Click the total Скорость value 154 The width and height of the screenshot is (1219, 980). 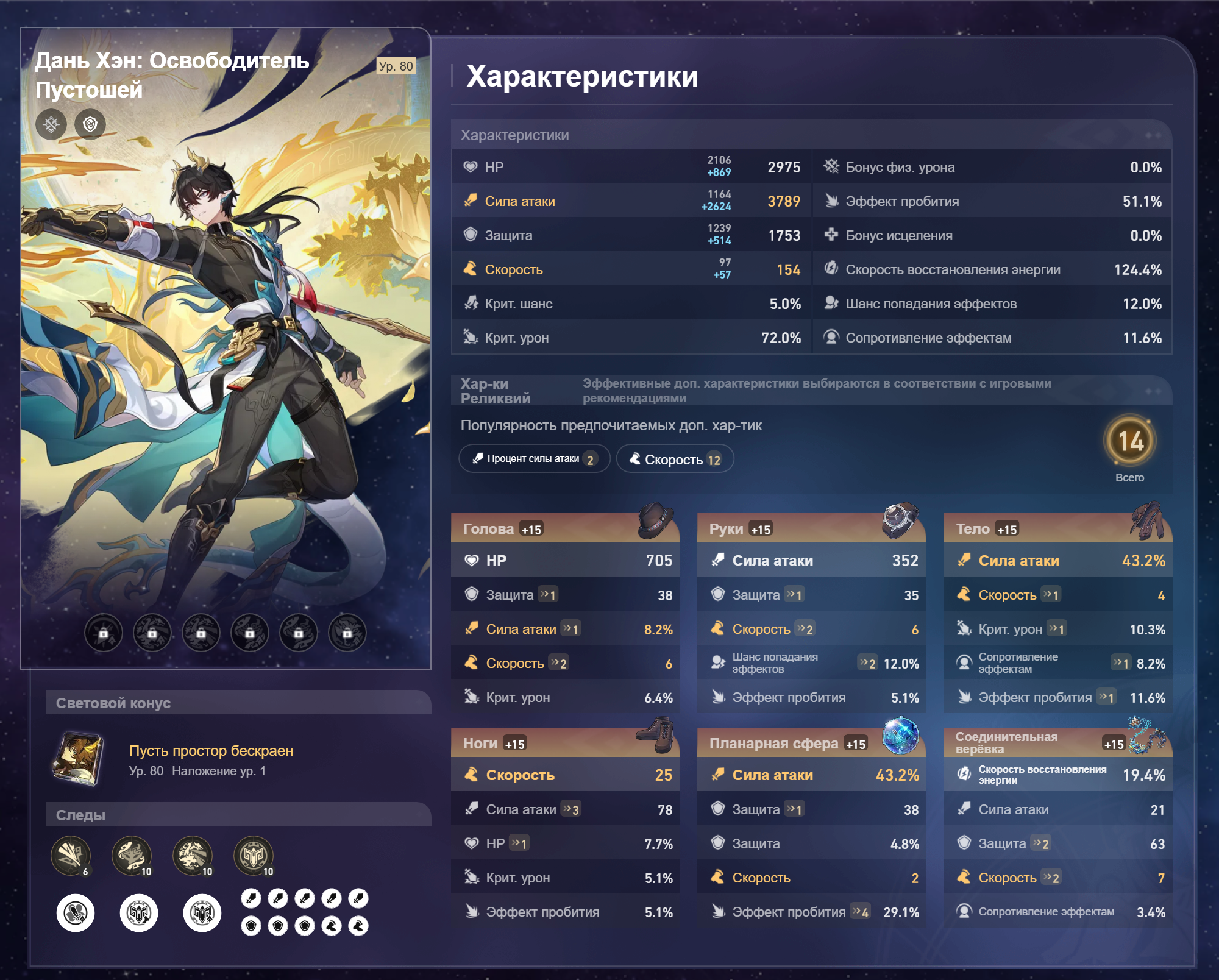click(x=788, y=269)
